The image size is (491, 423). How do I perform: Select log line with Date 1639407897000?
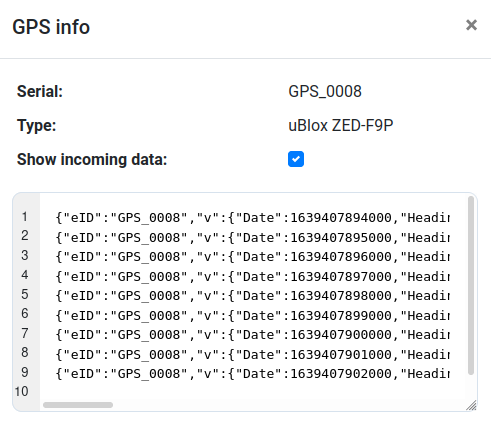point(252,277)
